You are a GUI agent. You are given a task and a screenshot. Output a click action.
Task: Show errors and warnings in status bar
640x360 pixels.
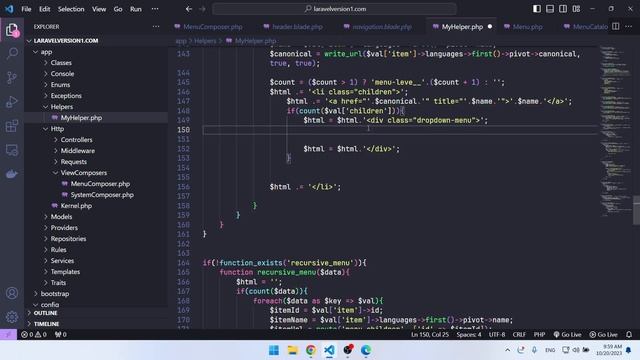point(33,335)
